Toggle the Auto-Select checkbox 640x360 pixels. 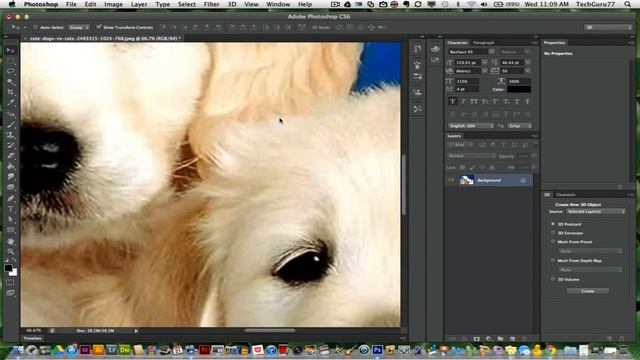coord(36,27)
